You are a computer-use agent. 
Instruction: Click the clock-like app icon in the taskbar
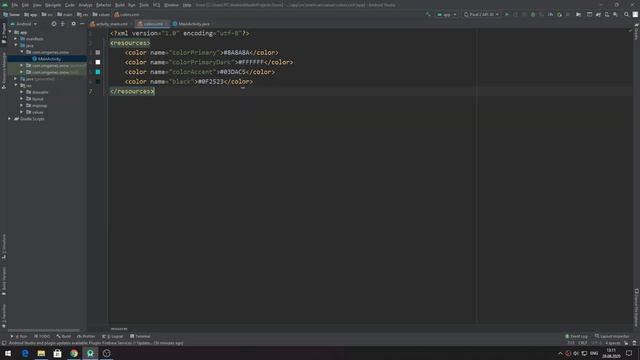[x=107, y=353]
